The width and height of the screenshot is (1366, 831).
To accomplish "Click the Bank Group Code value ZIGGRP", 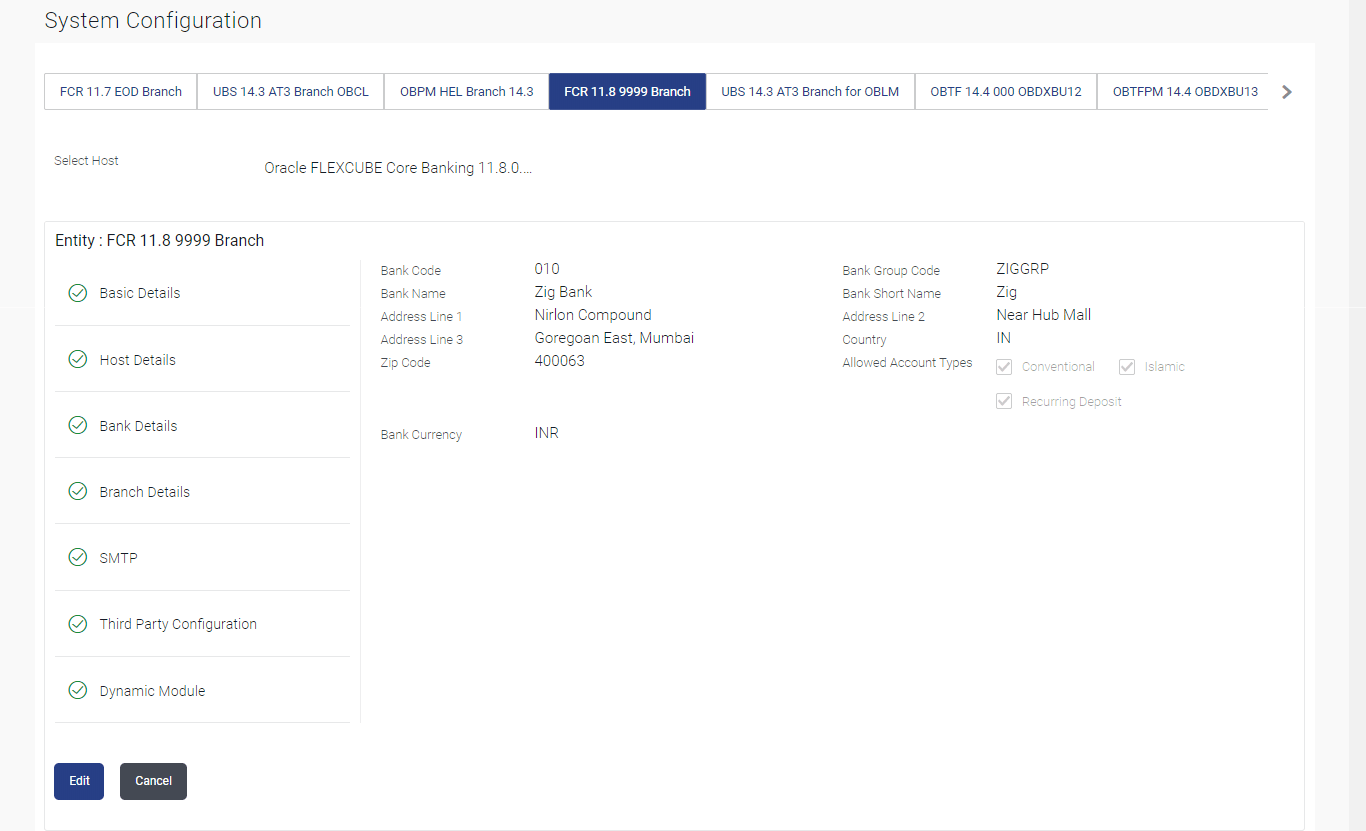I will point(1023,269).
